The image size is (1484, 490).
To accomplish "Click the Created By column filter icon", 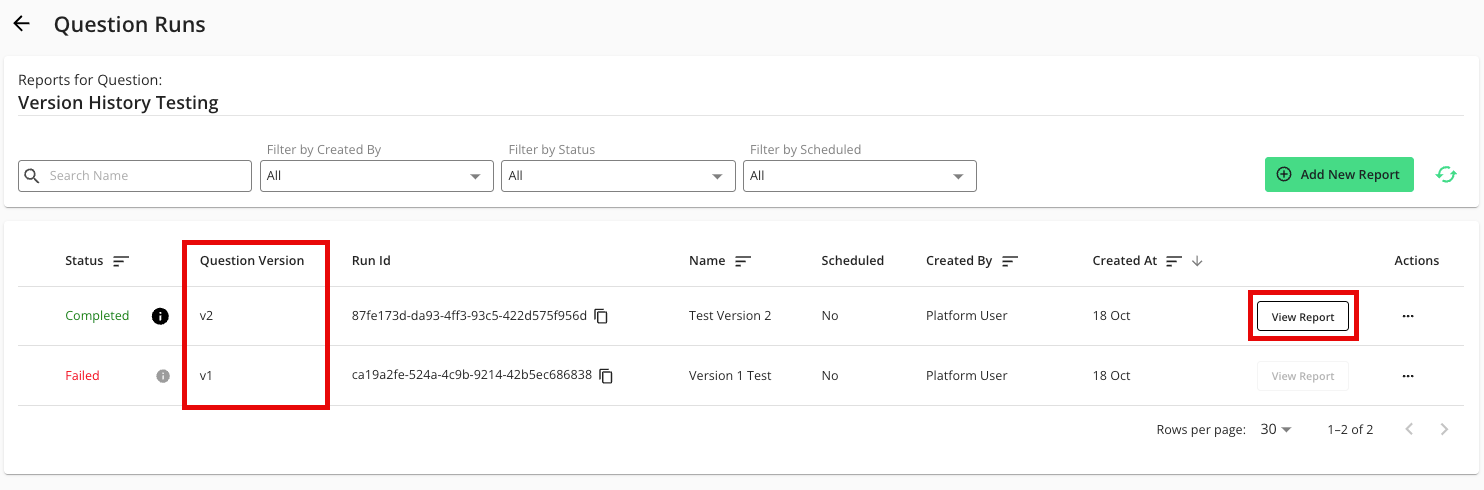I will coord(1010,261).
